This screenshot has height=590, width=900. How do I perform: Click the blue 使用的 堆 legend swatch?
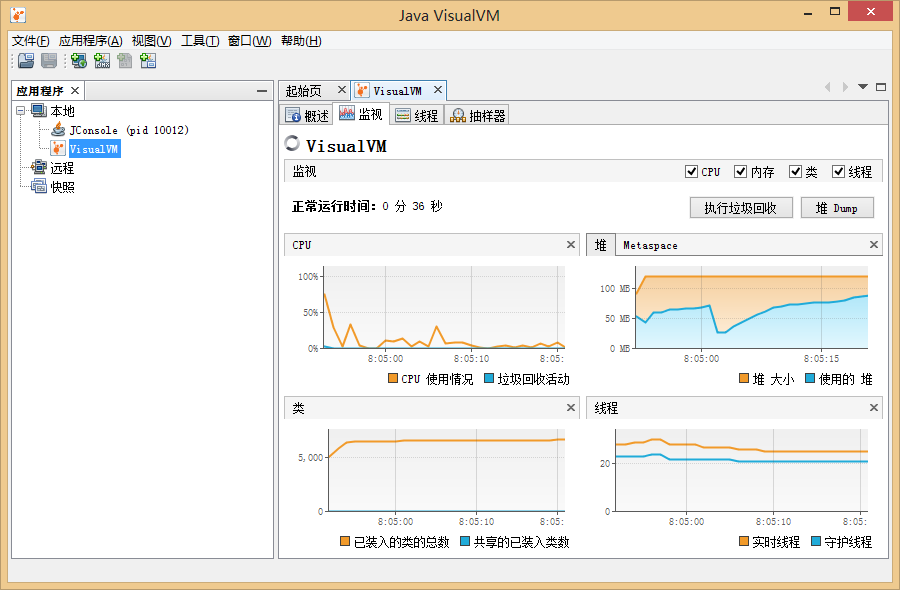[810, 378]
